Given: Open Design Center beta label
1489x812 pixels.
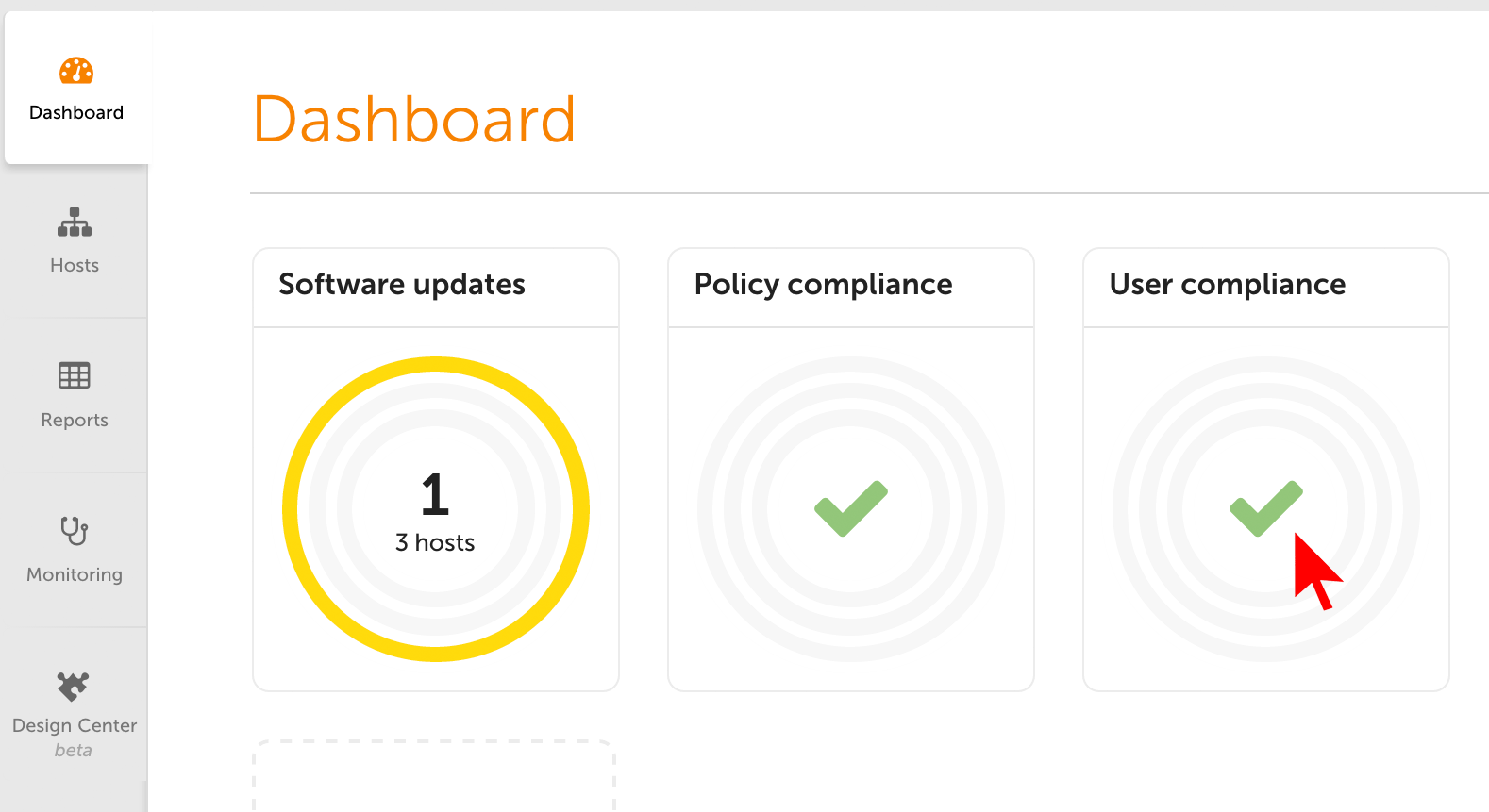Looking at the screenshot, I should pyautogui.click(x=75, y=726).
